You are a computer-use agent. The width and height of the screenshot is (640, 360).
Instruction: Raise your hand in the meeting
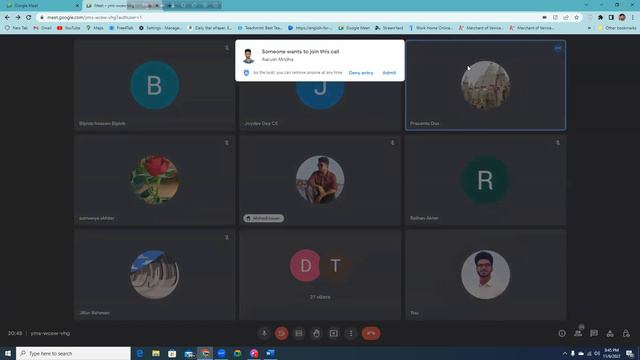coord(316,333)
